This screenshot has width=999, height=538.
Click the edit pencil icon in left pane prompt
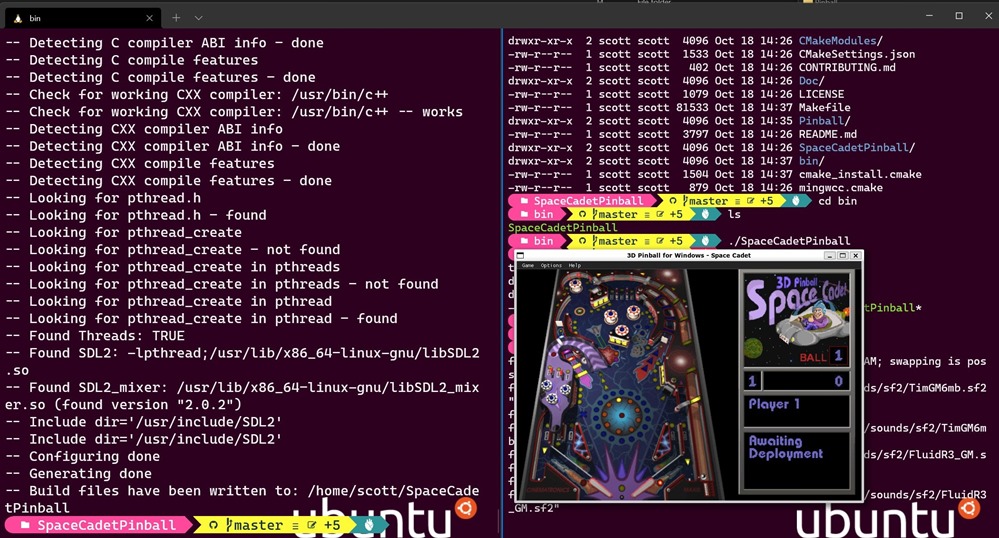pos(312,525)
